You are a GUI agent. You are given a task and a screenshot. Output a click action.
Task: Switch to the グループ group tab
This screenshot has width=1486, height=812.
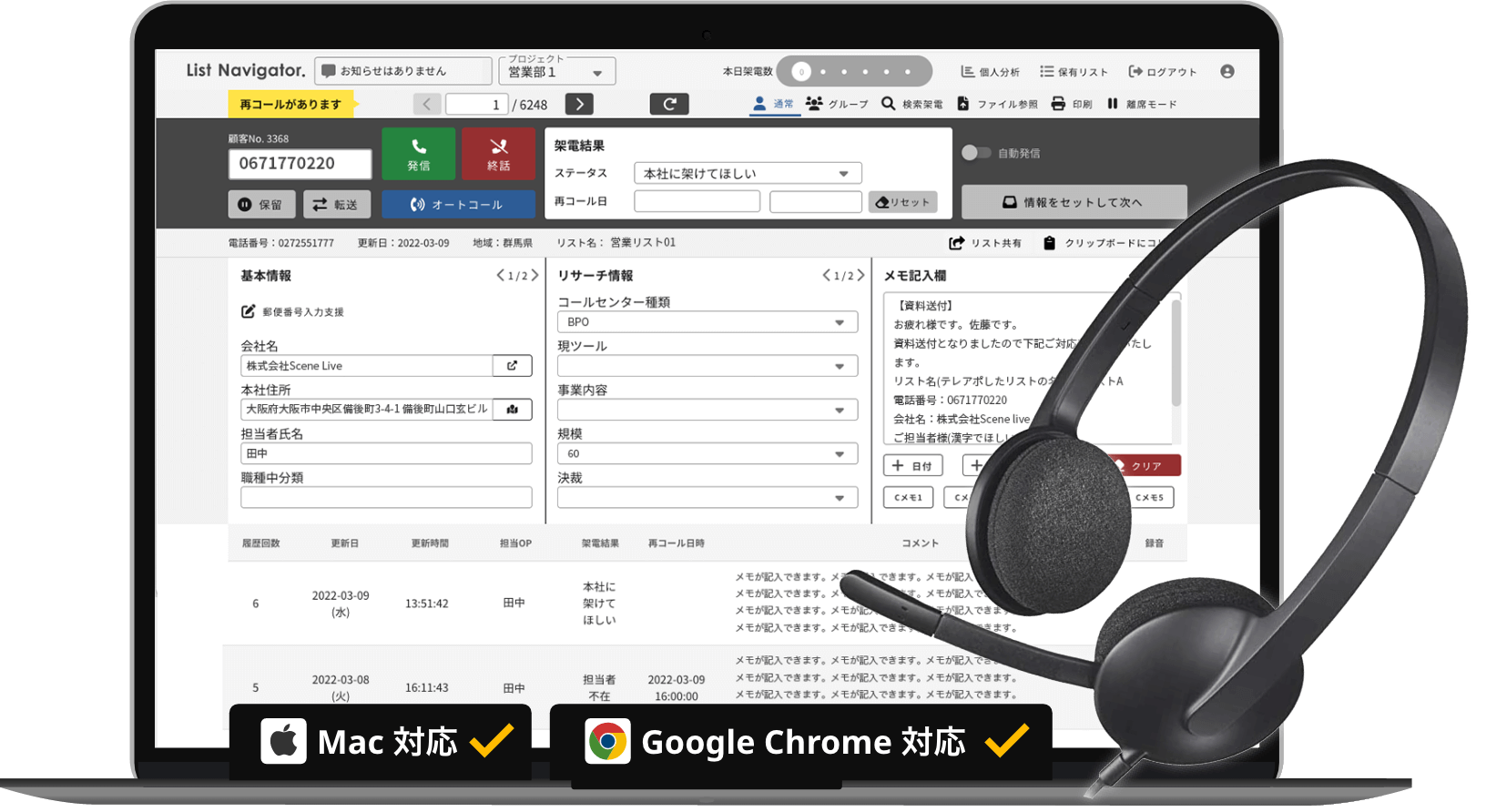837,104
